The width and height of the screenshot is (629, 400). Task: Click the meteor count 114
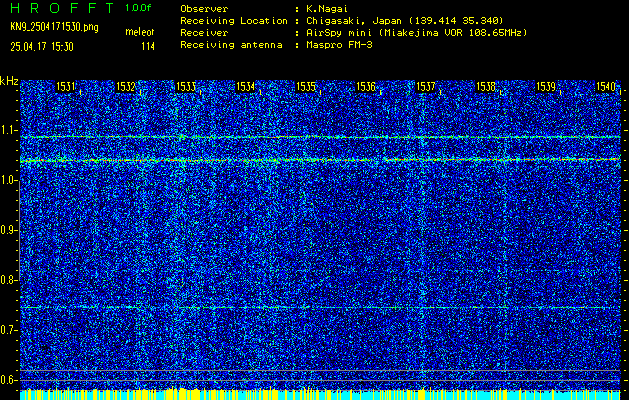coord(148,47)
